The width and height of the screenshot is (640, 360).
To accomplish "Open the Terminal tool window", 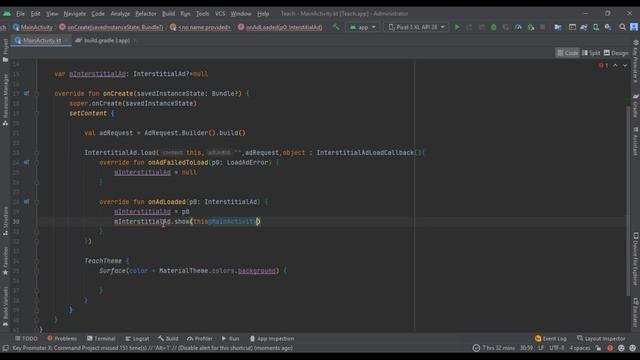I will 101,338.
